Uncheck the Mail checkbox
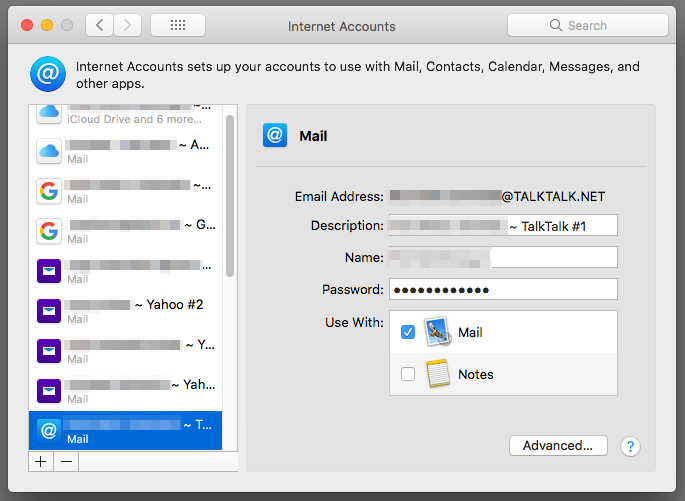Screen dimensions: 685x501 pos(408,332)
